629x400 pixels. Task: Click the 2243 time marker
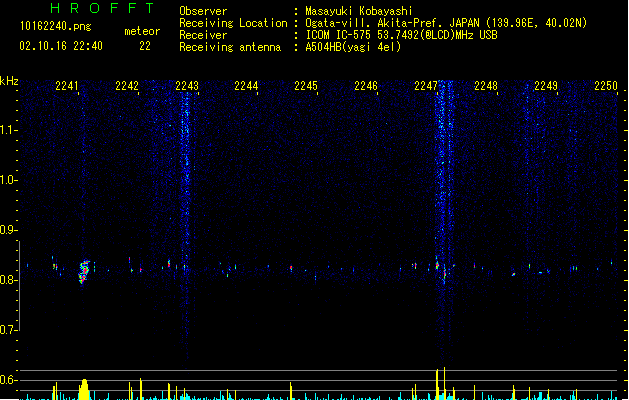(187, 86)
